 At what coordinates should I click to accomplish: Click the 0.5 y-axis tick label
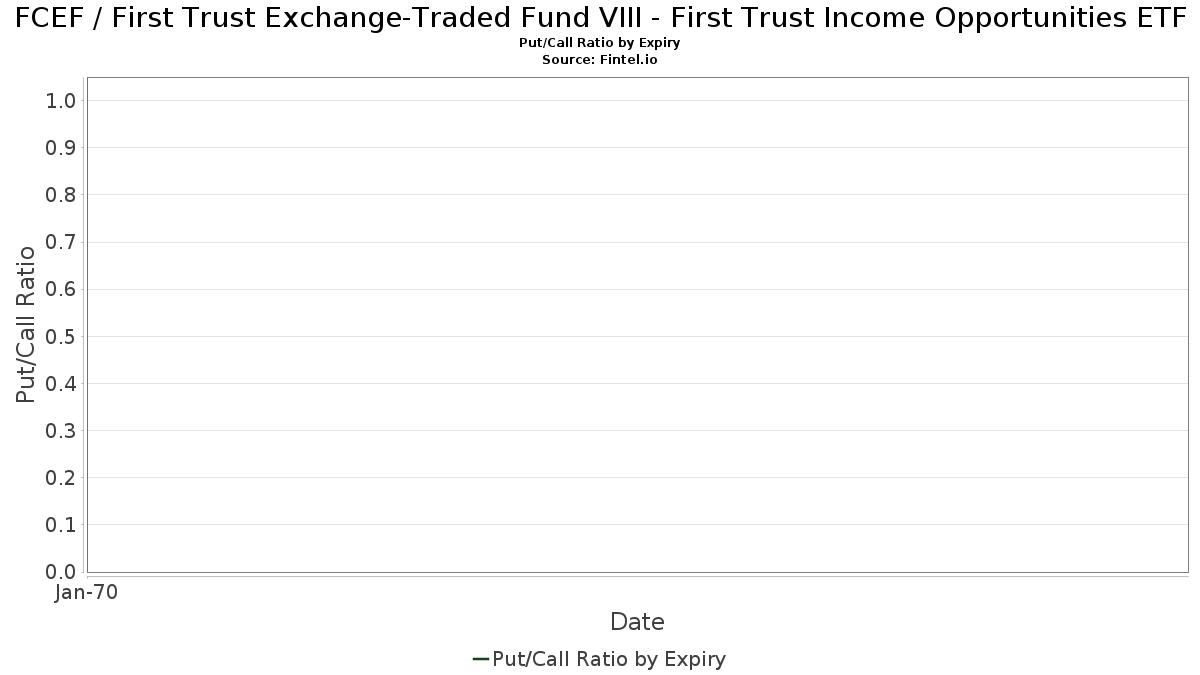pos(61,336)
